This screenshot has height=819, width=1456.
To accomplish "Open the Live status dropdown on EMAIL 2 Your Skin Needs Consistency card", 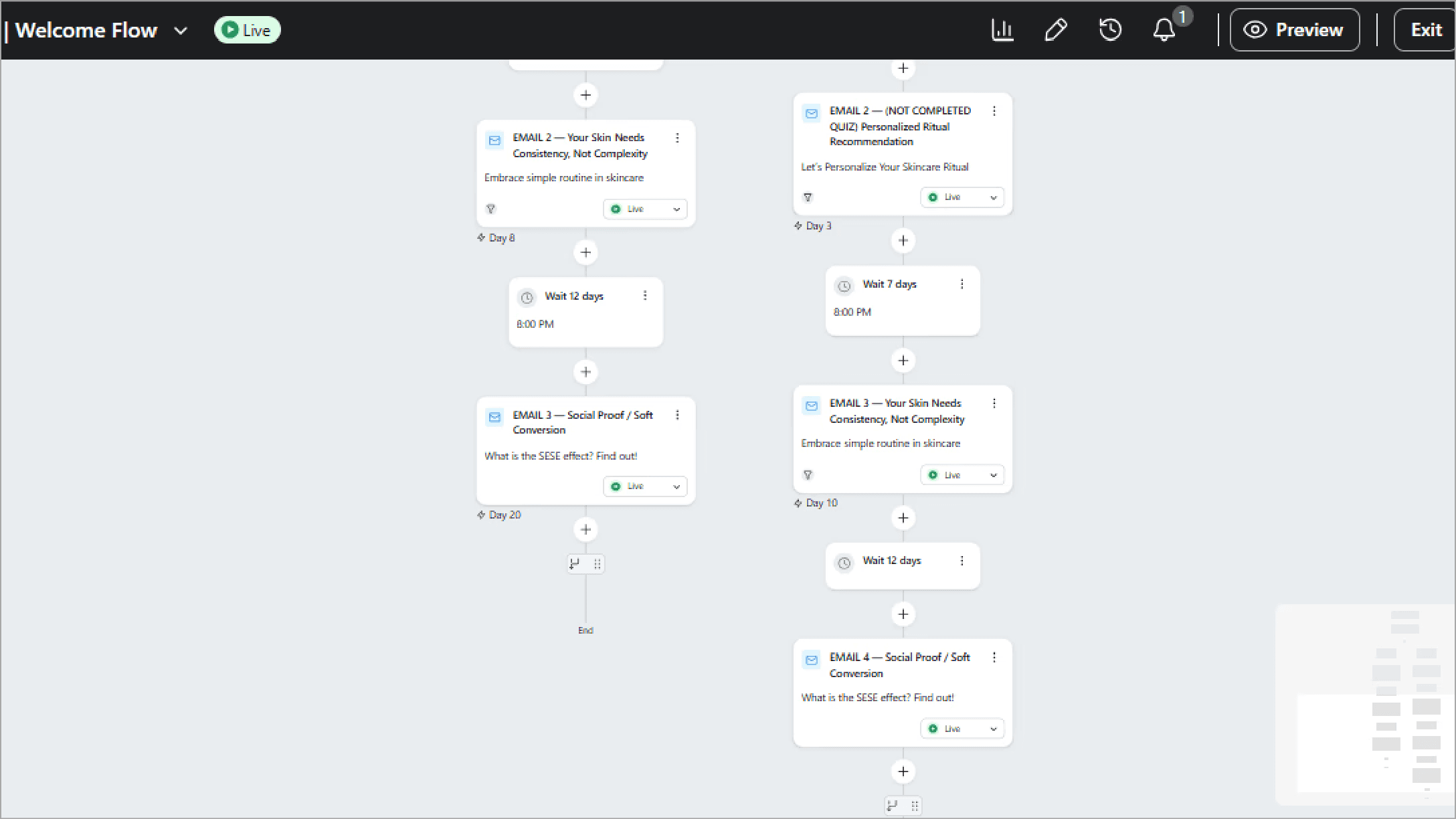I will 645,209.
